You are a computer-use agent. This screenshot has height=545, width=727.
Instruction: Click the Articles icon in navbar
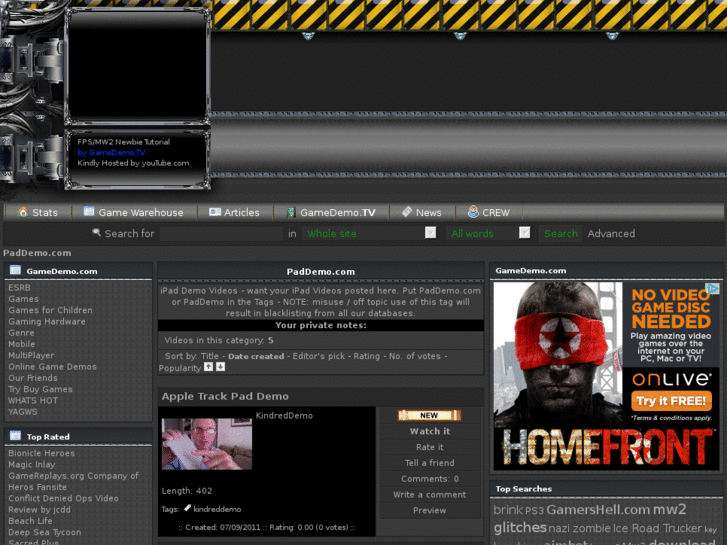click(x=215, y=212)
